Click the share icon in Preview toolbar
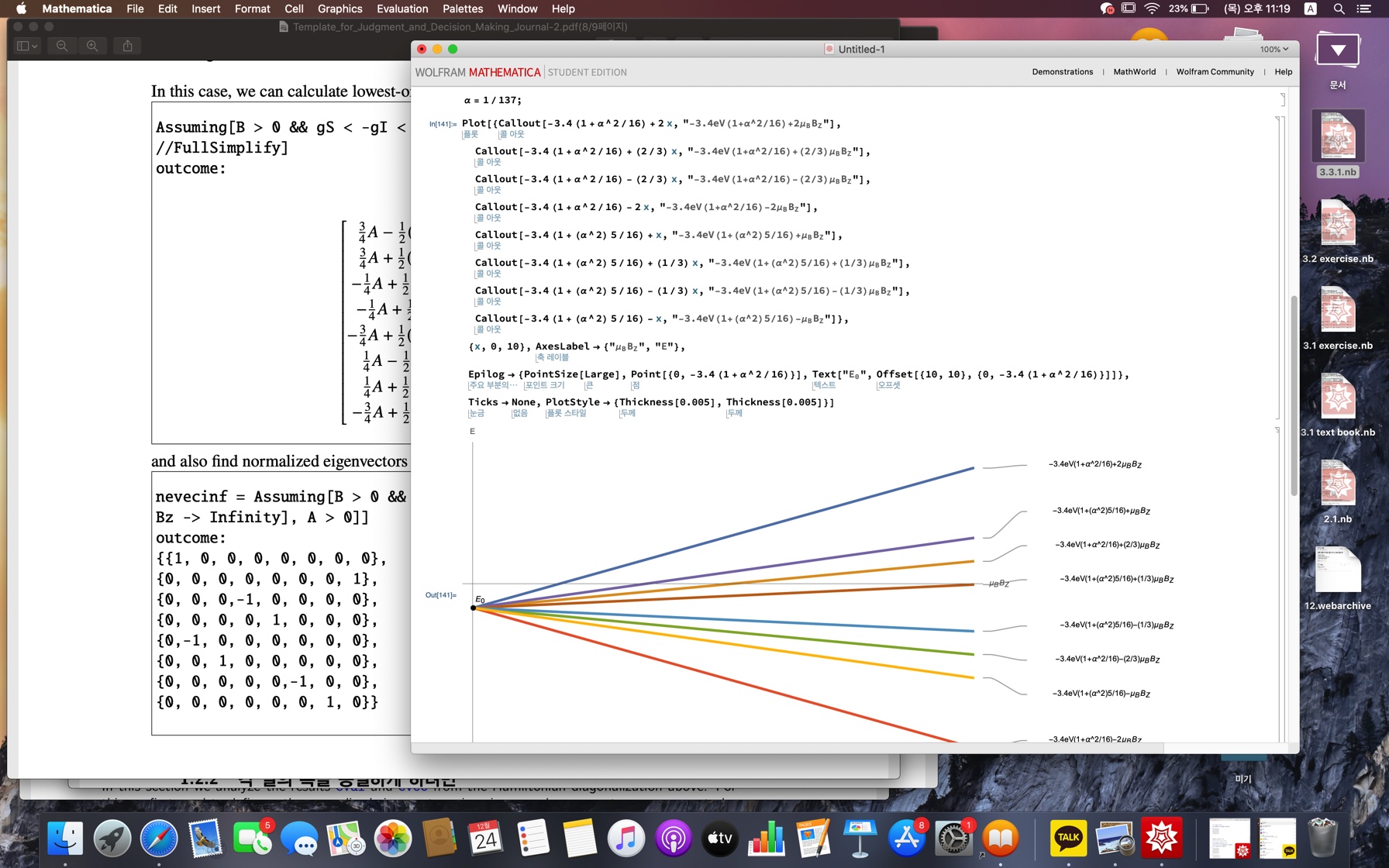Viewport: 1389px width, 868px height. click(x=127, y=46)
